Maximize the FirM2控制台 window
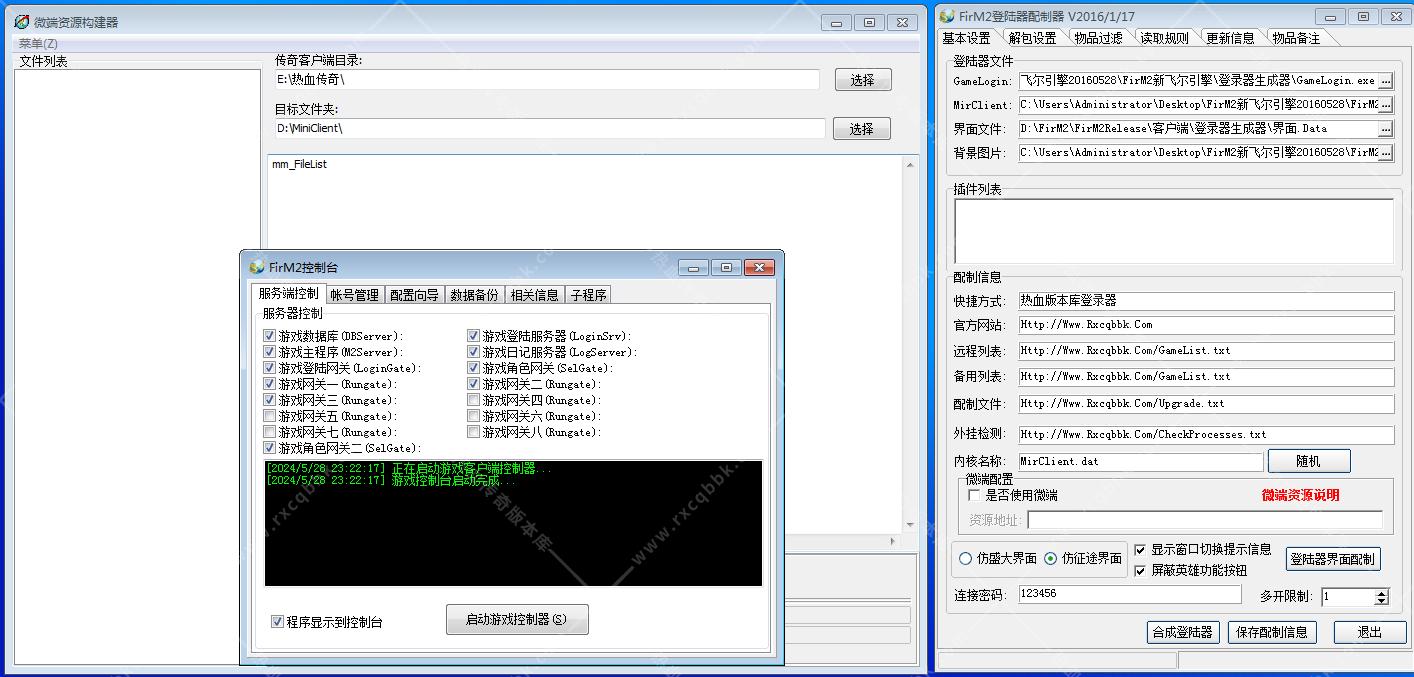This screenshot has height=677, width=1414. pos(726,267)
